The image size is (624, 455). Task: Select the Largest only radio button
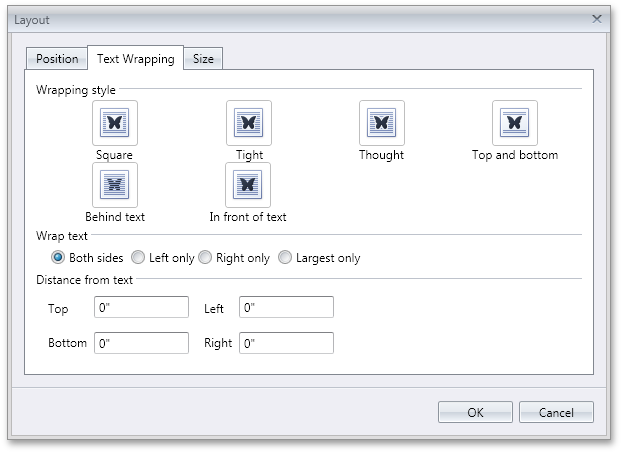pos(286,258)
